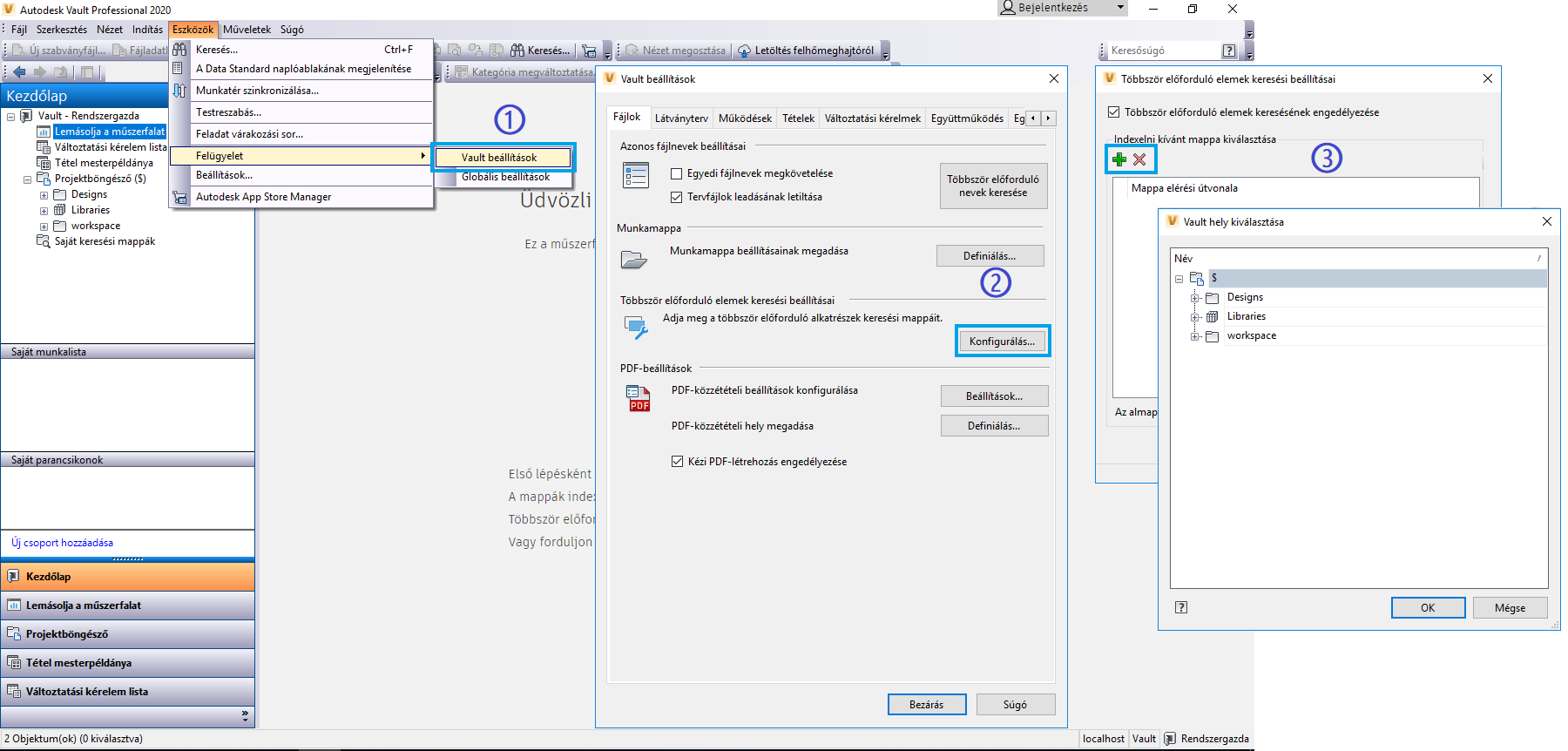This screenshot has height=751, width=1568.
Task: Click dashboard icon next to Lemásolja a műszerfalat tree item
Action: (44, 132)
